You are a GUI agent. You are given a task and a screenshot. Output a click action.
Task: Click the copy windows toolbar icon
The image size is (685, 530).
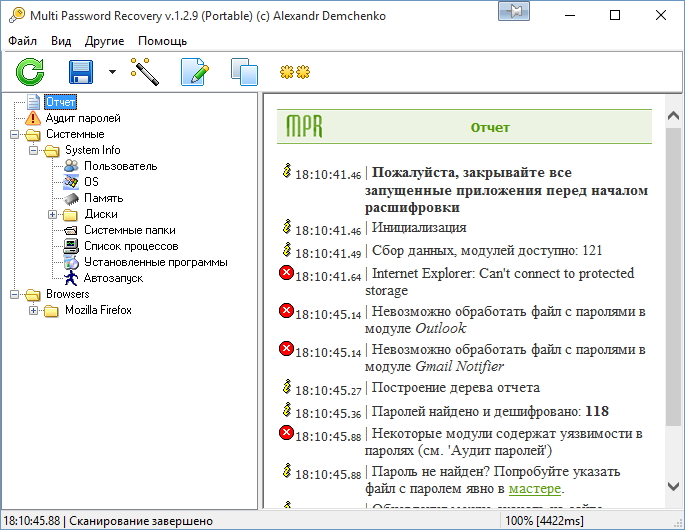pyautogui.click(x=244, y=72)
